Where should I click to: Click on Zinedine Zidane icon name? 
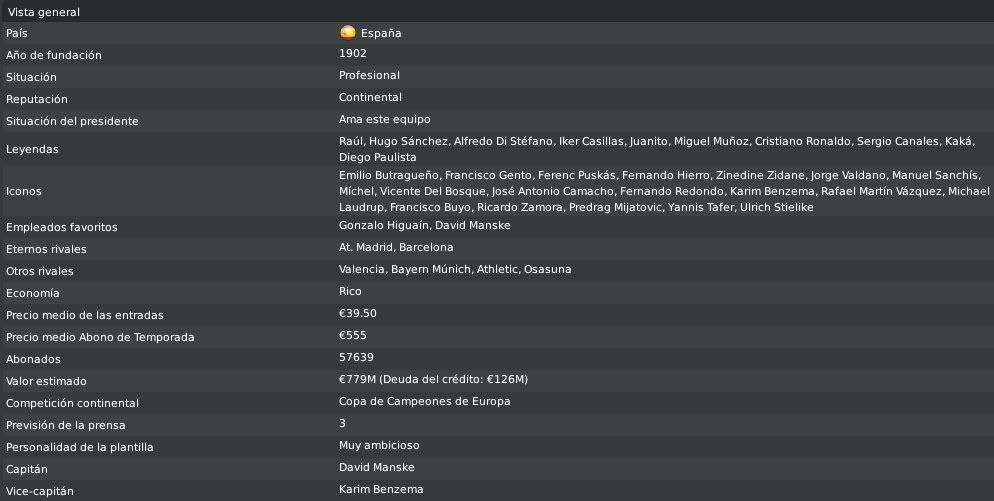760,175
